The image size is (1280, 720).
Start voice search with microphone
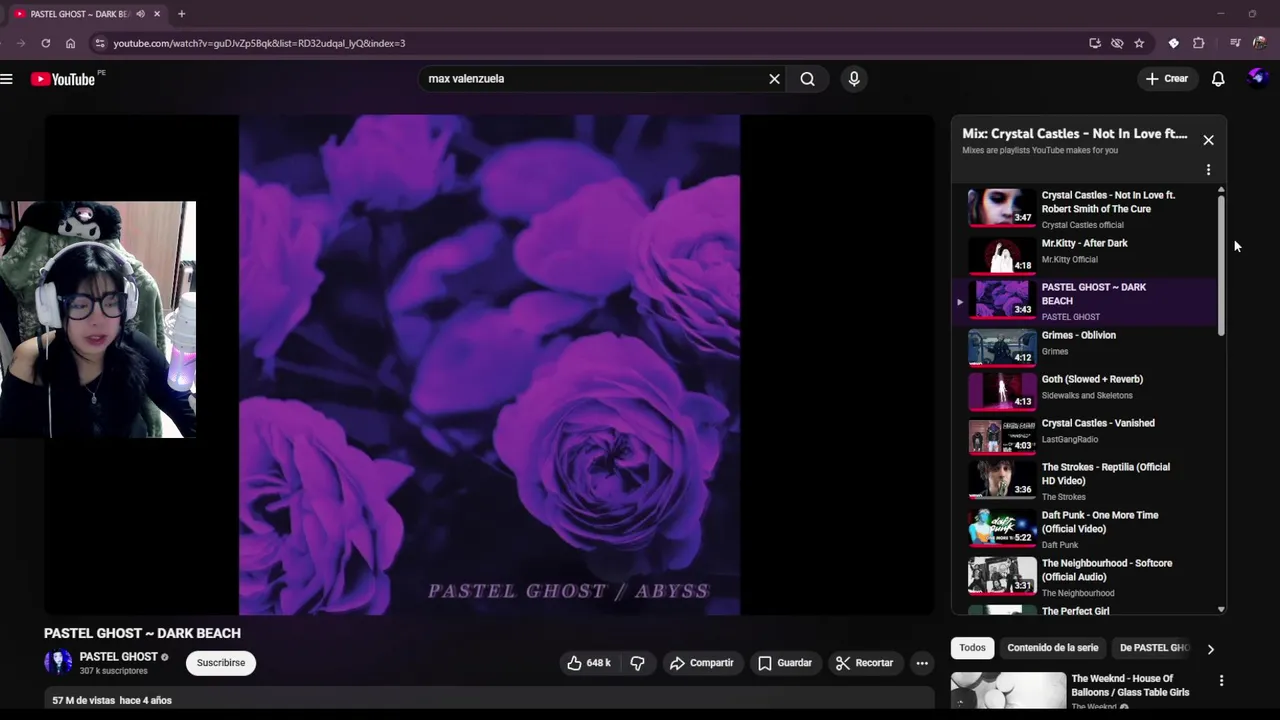click(x=854, y=79)
